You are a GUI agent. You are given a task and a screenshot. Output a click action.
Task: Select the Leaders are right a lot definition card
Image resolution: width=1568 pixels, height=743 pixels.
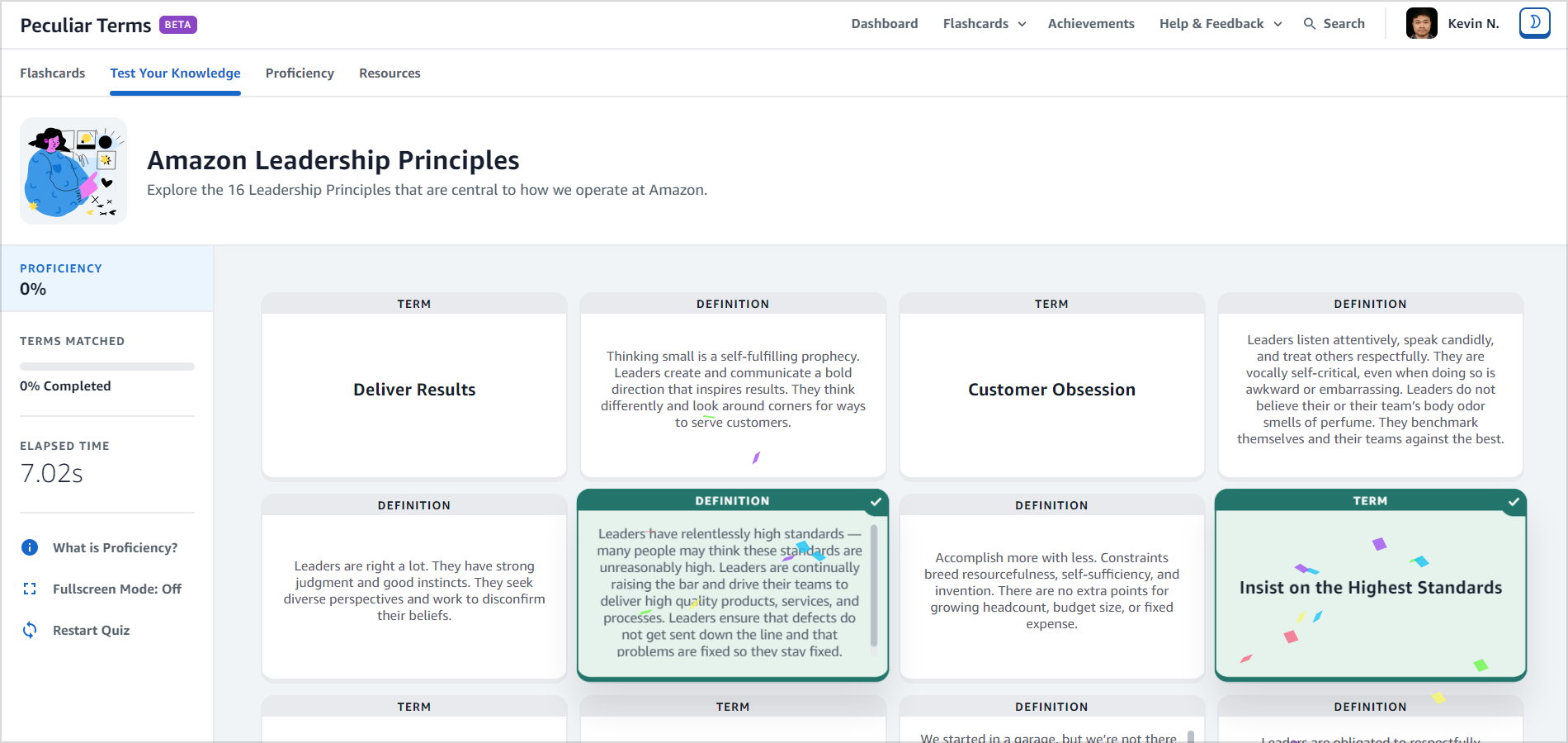(414, 587)
